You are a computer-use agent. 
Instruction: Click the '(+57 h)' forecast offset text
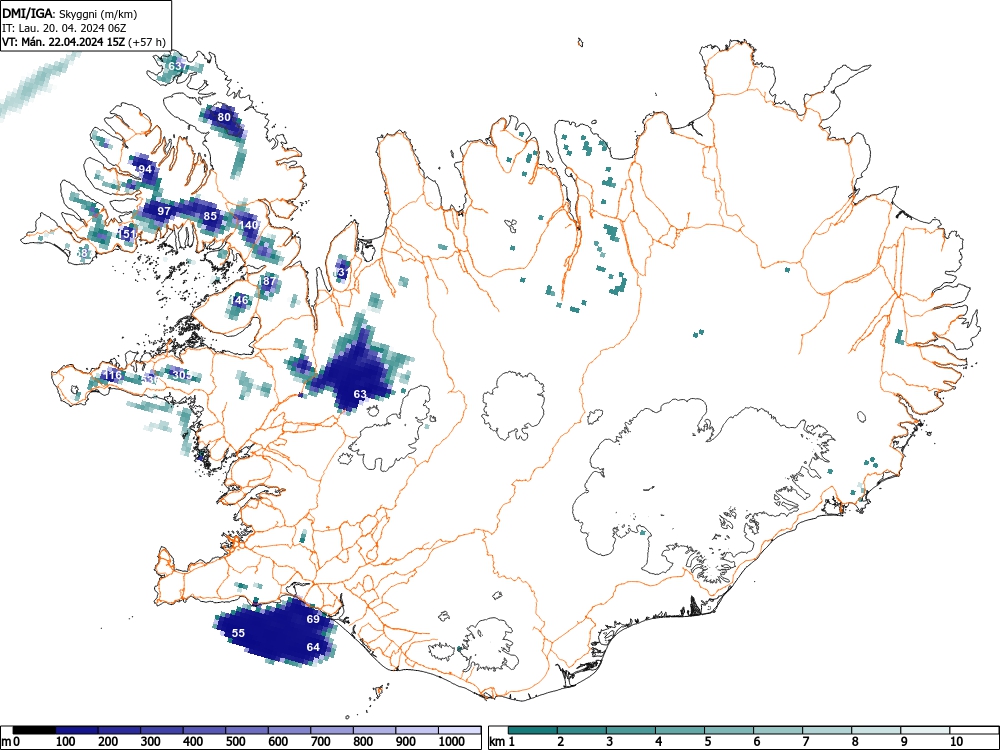tap(147, 42)
